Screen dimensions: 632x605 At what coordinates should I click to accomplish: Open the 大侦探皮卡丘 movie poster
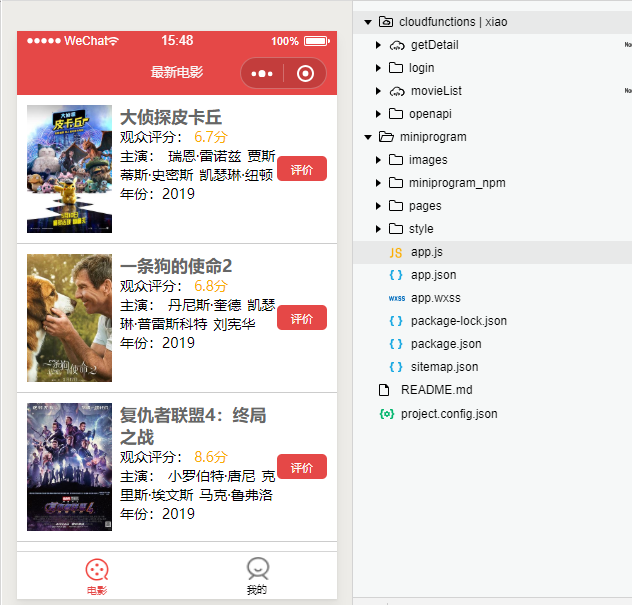69,169
